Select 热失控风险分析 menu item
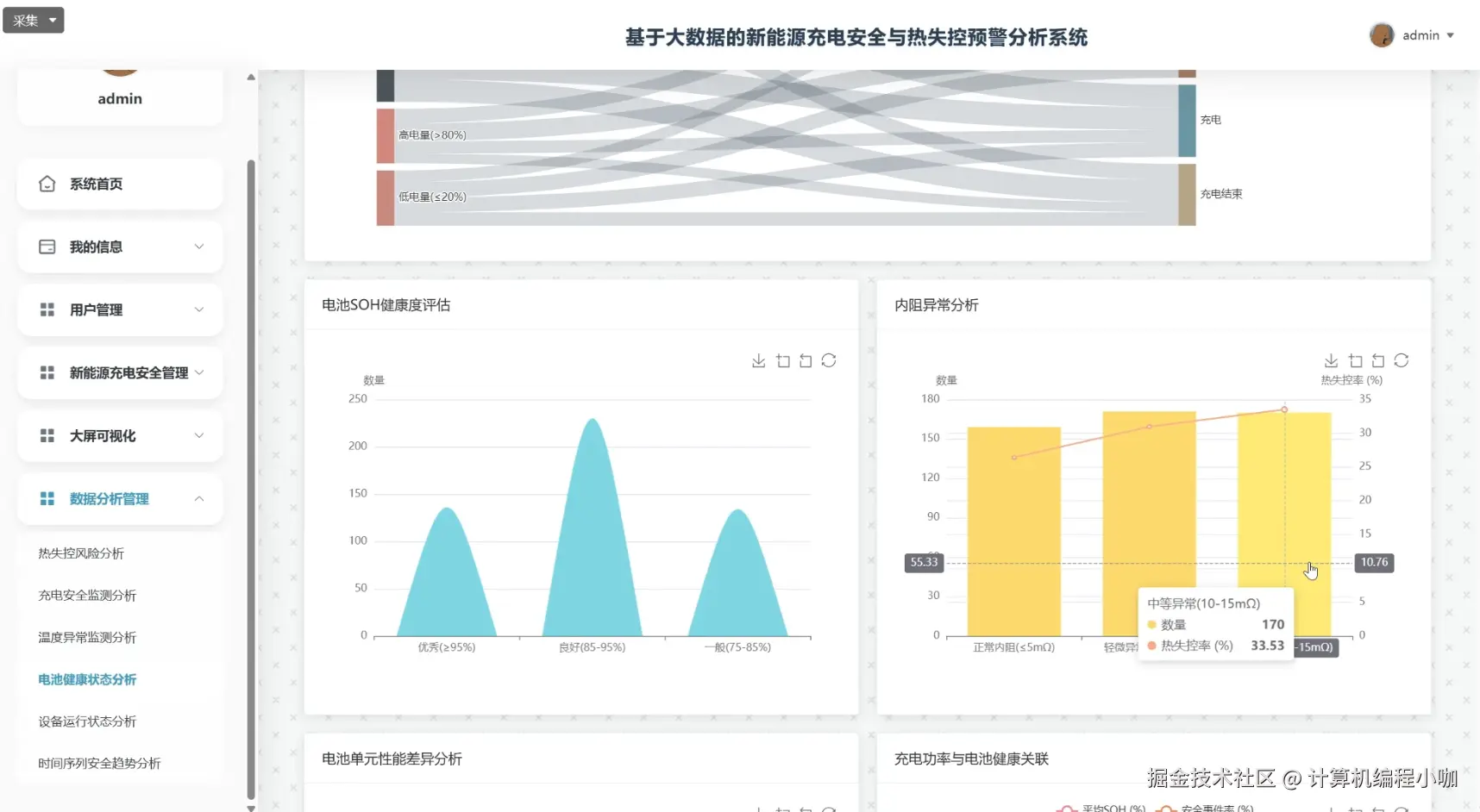1480x812 pixels. pyautogui.click(x=80, y=553)
